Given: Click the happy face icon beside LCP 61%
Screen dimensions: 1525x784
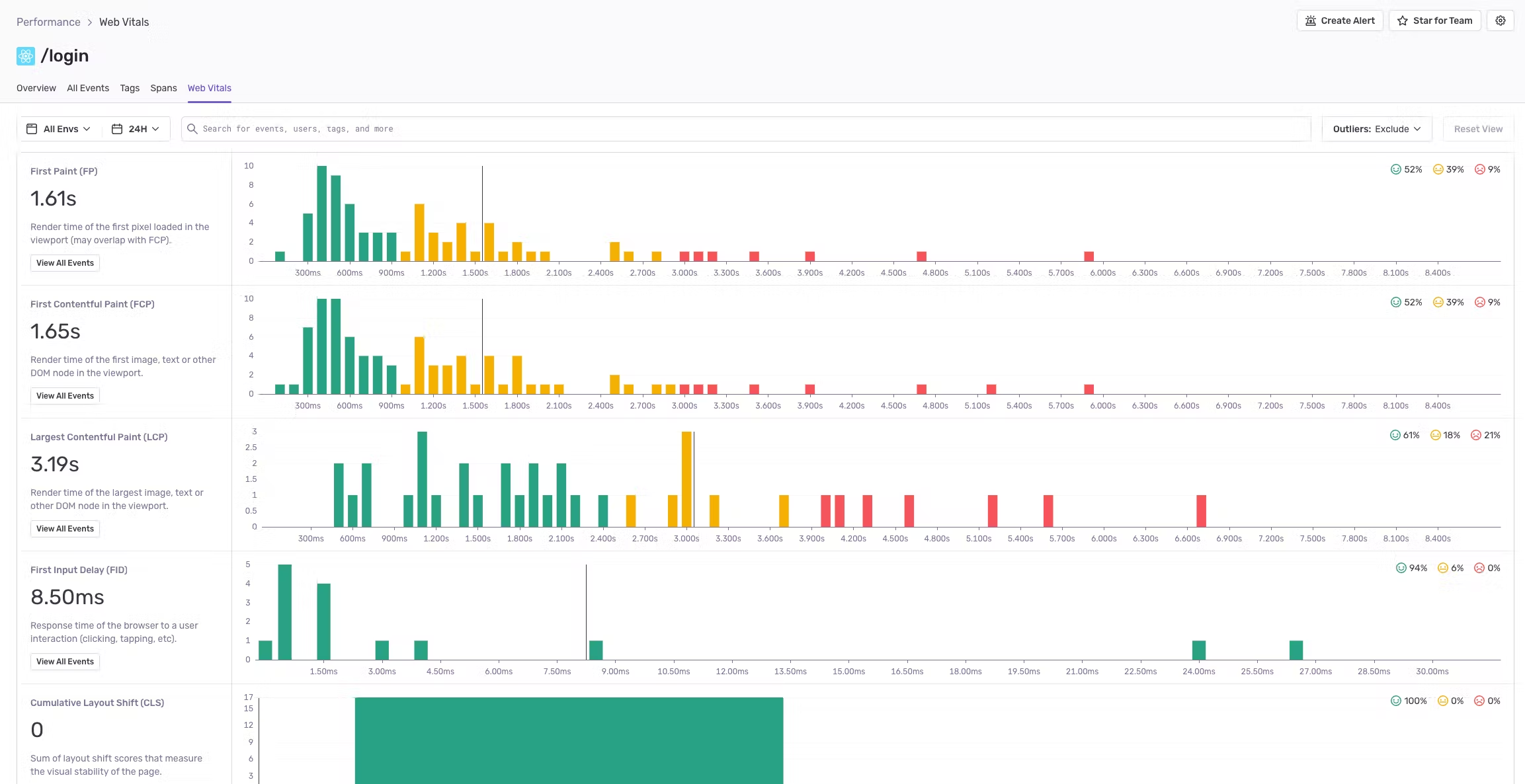Looking at the screenshot, I should coord(1395,435).
